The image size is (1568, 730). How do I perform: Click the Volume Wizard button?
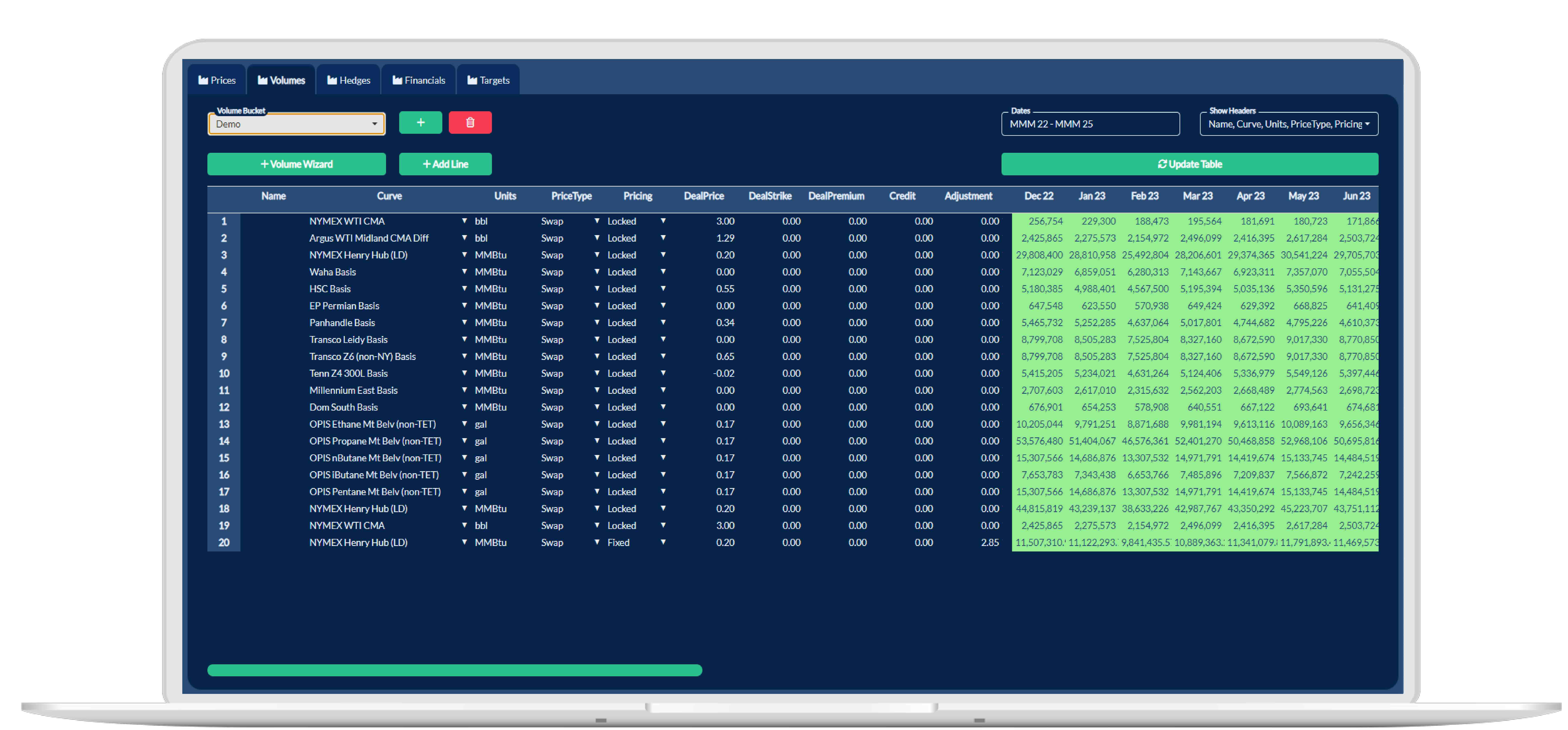pos(297,164)
